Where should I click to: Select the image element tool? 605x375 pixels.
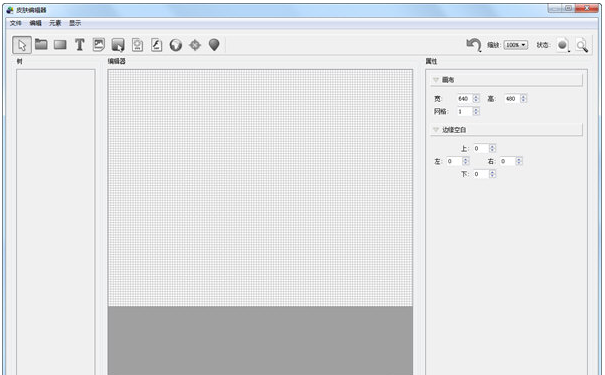tap(99, 45)
